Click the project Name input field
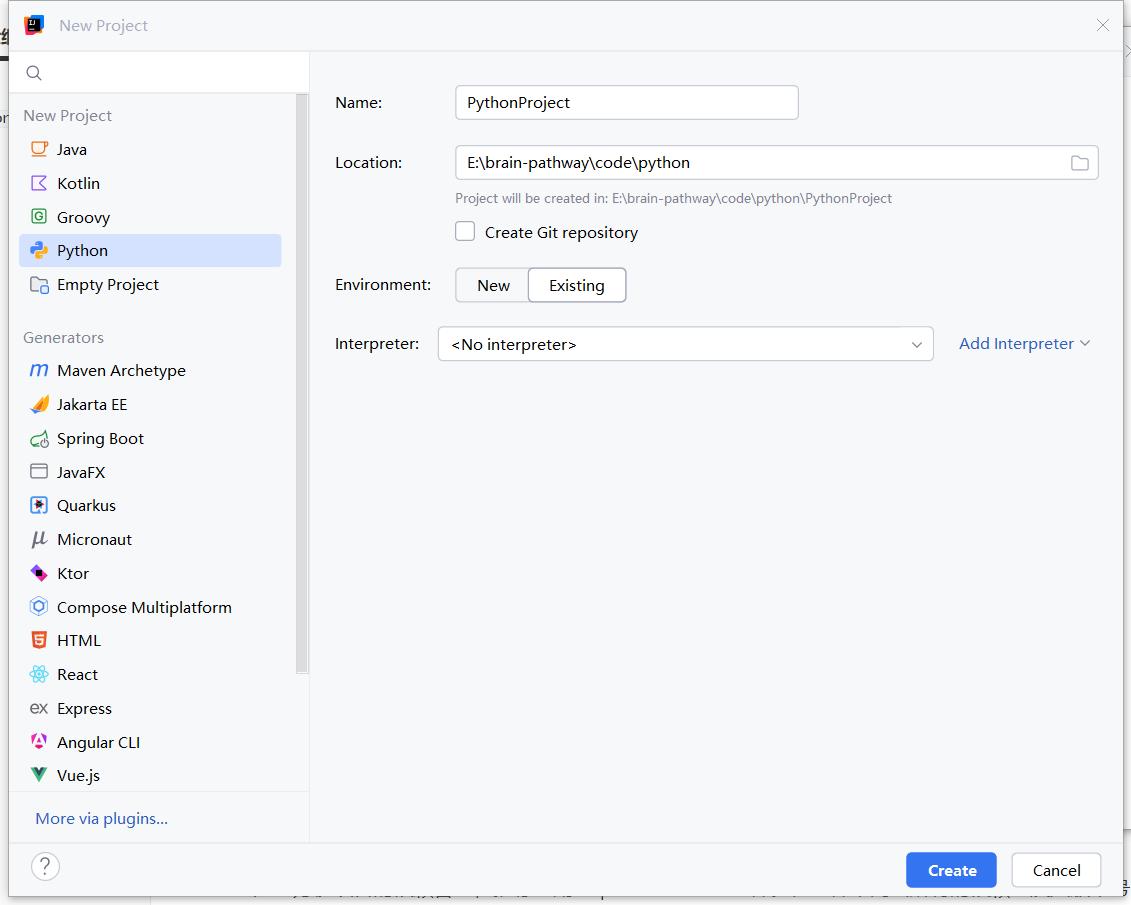The image size is (1131, 905). (627, 102)
